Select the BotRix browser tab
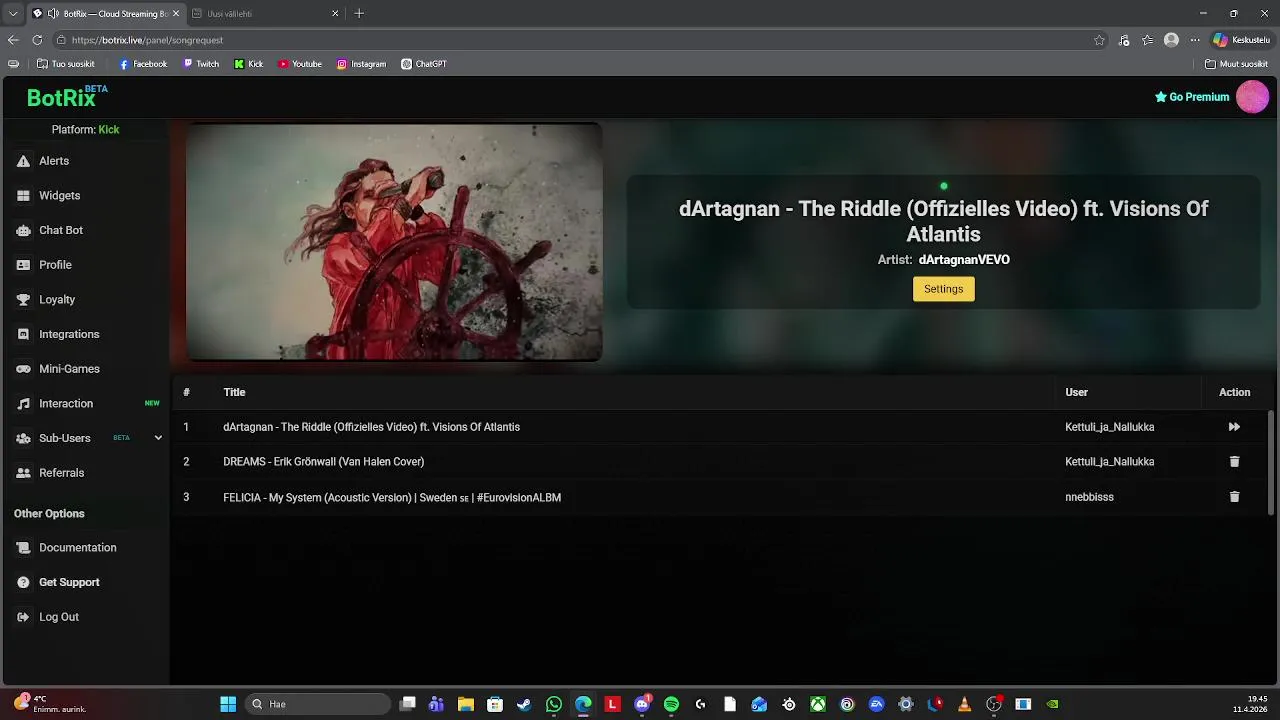Image resolution: width=1280 pixels, height=720 pixels. click(105, 14)
